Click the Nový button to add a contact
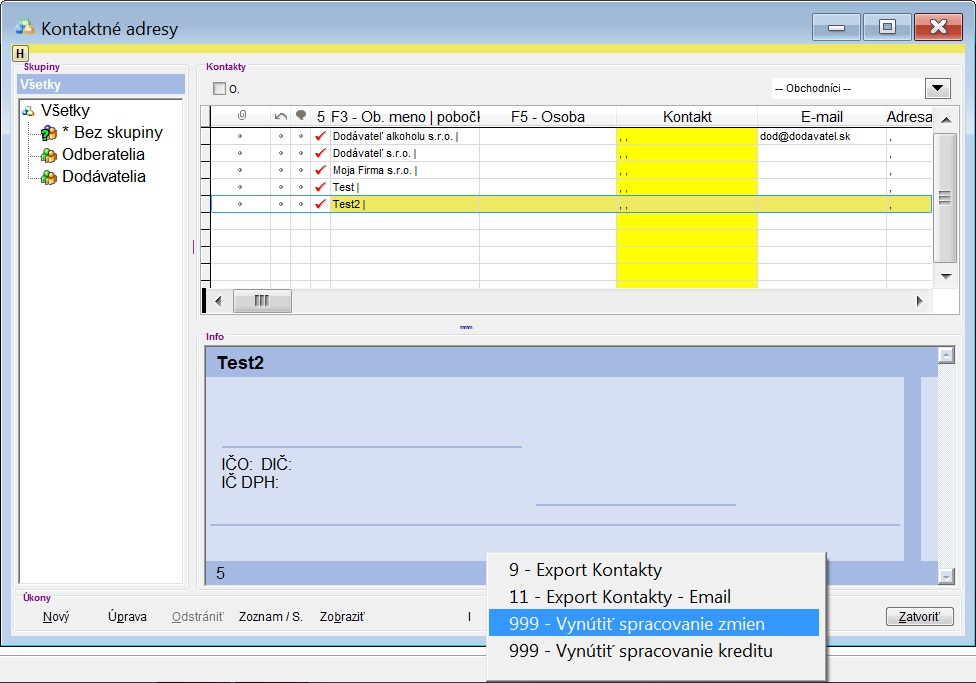 tap(56, 617)
